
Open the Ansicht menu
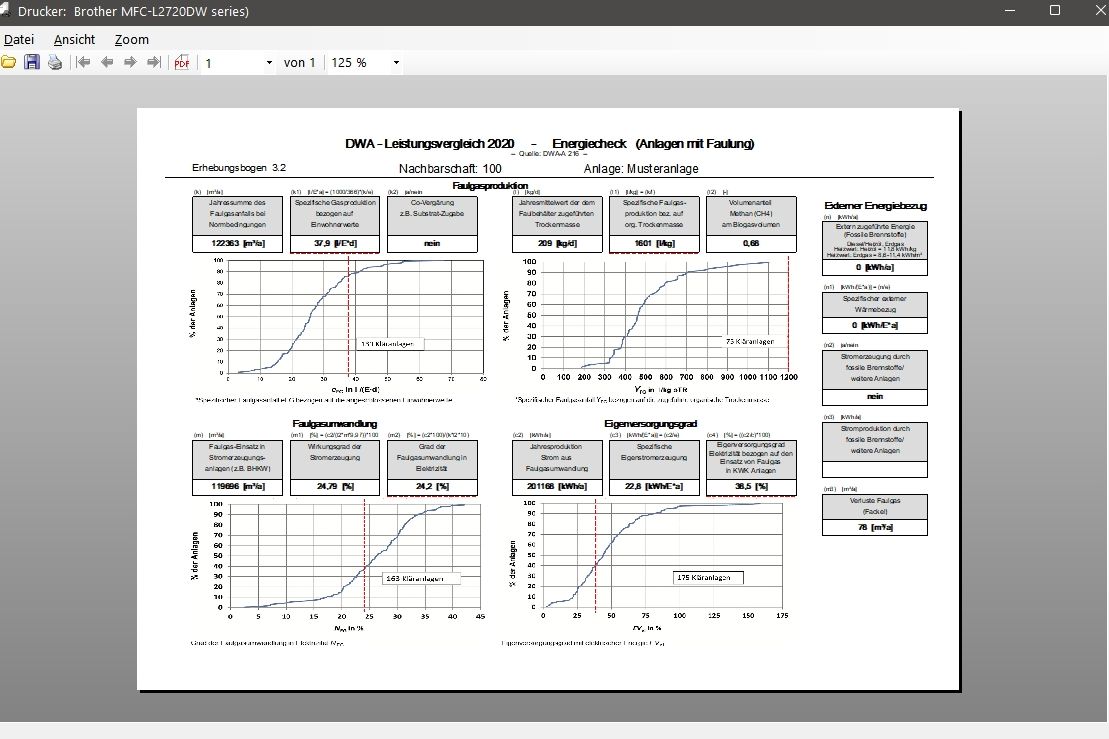pos(75,39)
